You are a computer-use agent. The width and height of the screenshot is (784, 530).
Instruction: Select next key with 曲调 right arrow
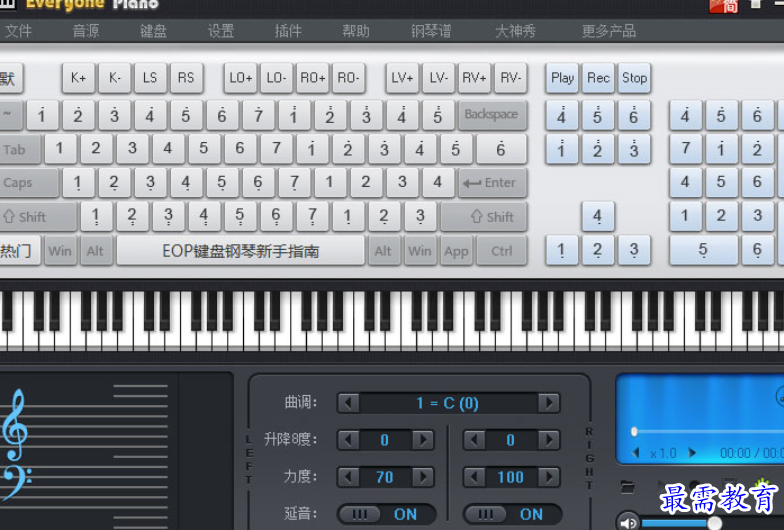click(548, 402)
